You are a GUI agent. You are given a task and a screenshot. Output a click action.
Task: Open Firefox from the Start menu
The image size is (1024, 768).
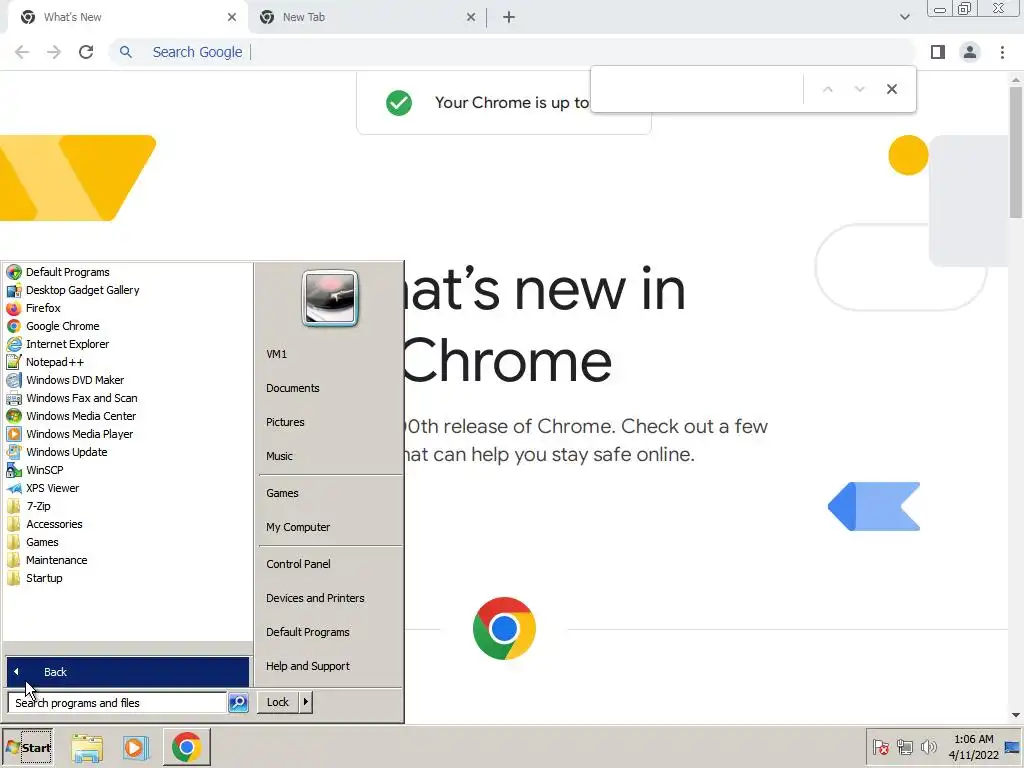pyautogui.click(x=43, y=308)
